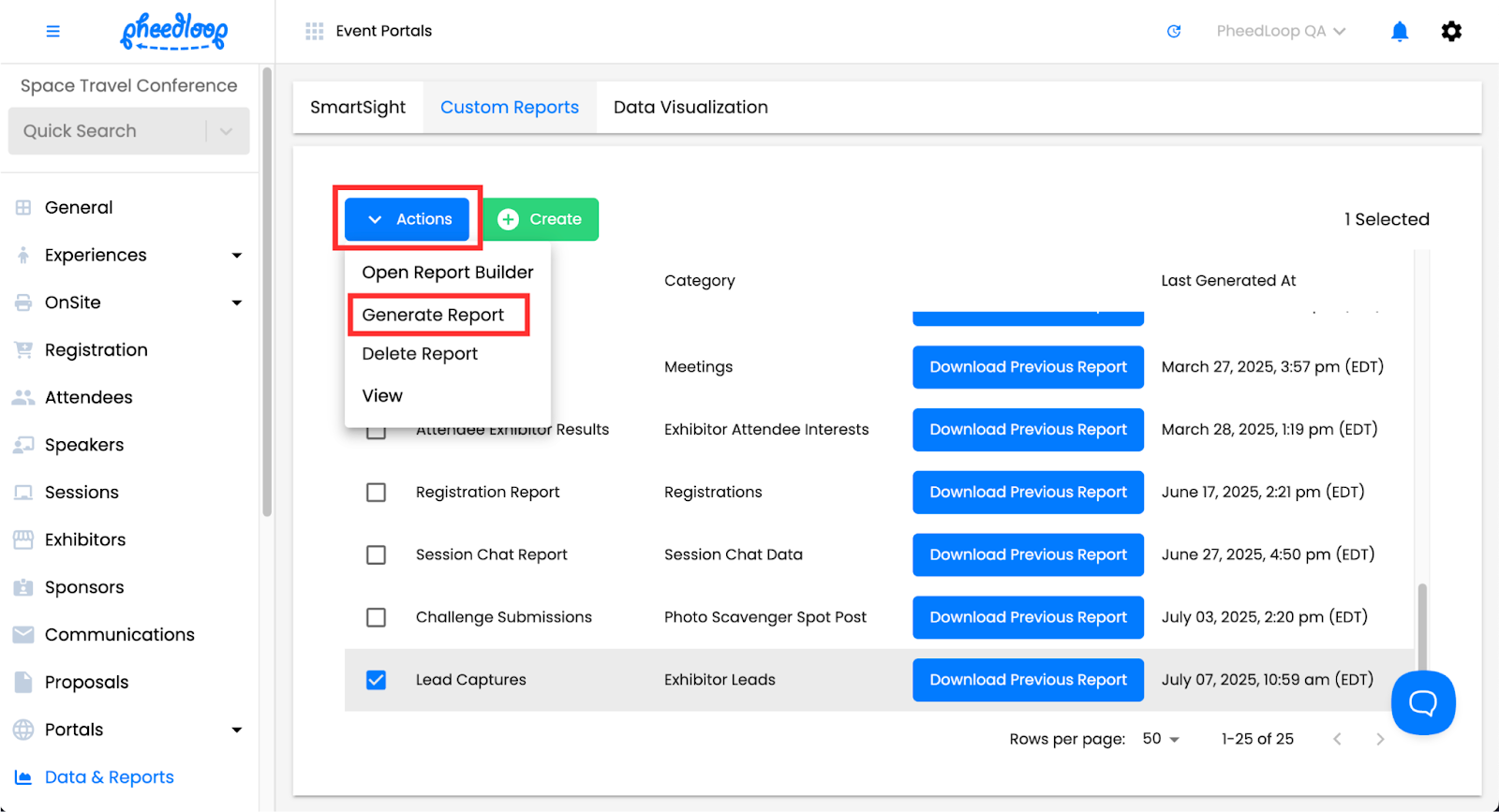Expand the Experiences sidebar section
Image resolution: width=1499 pixels, height=812 pixels.
pos(237,256)
